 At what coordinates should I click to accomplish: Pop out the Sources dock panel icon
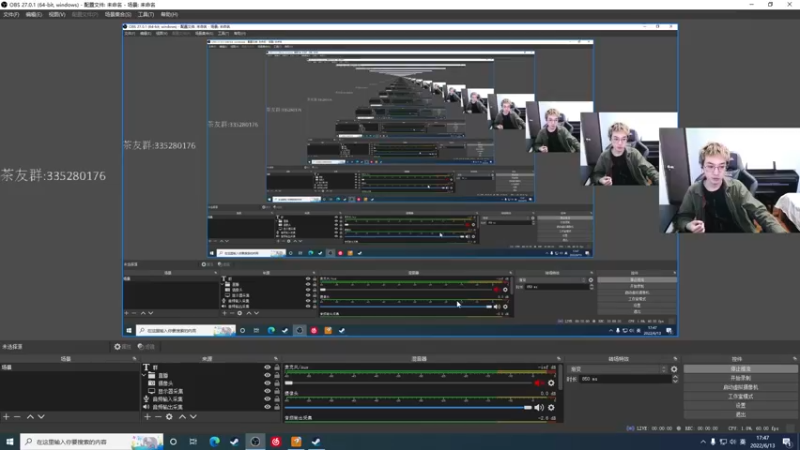pyautogui.click(x=276, y=359)
